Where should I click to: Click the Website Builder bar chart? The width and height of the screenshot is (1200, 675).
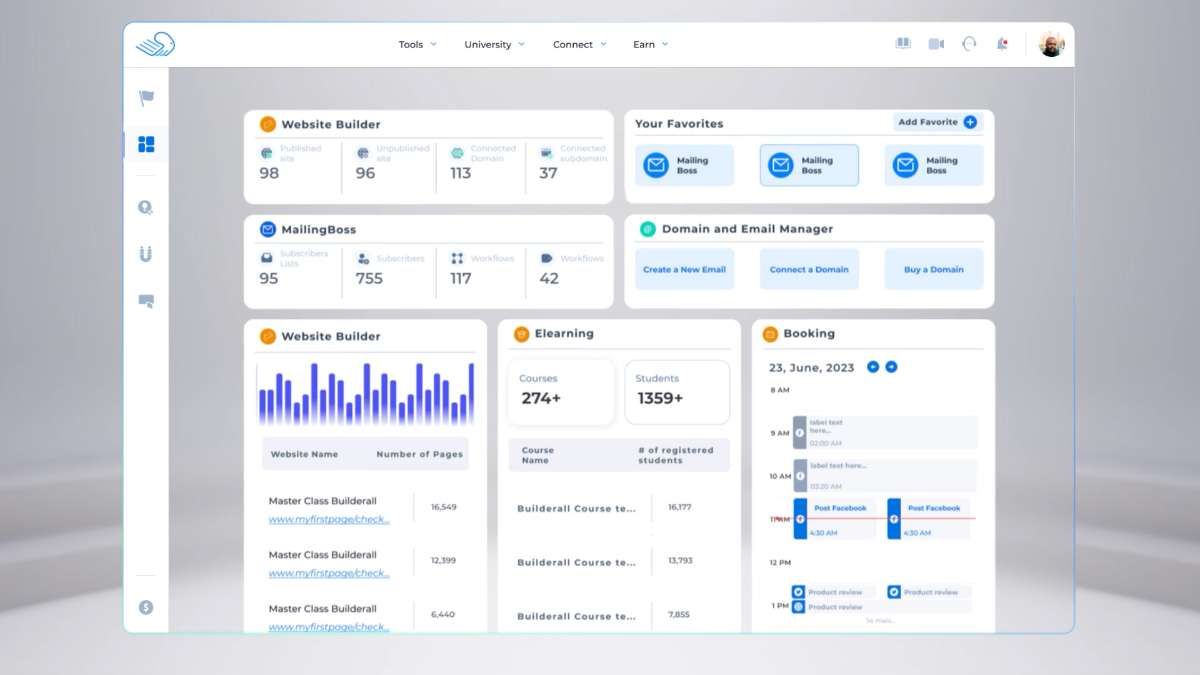366,393
